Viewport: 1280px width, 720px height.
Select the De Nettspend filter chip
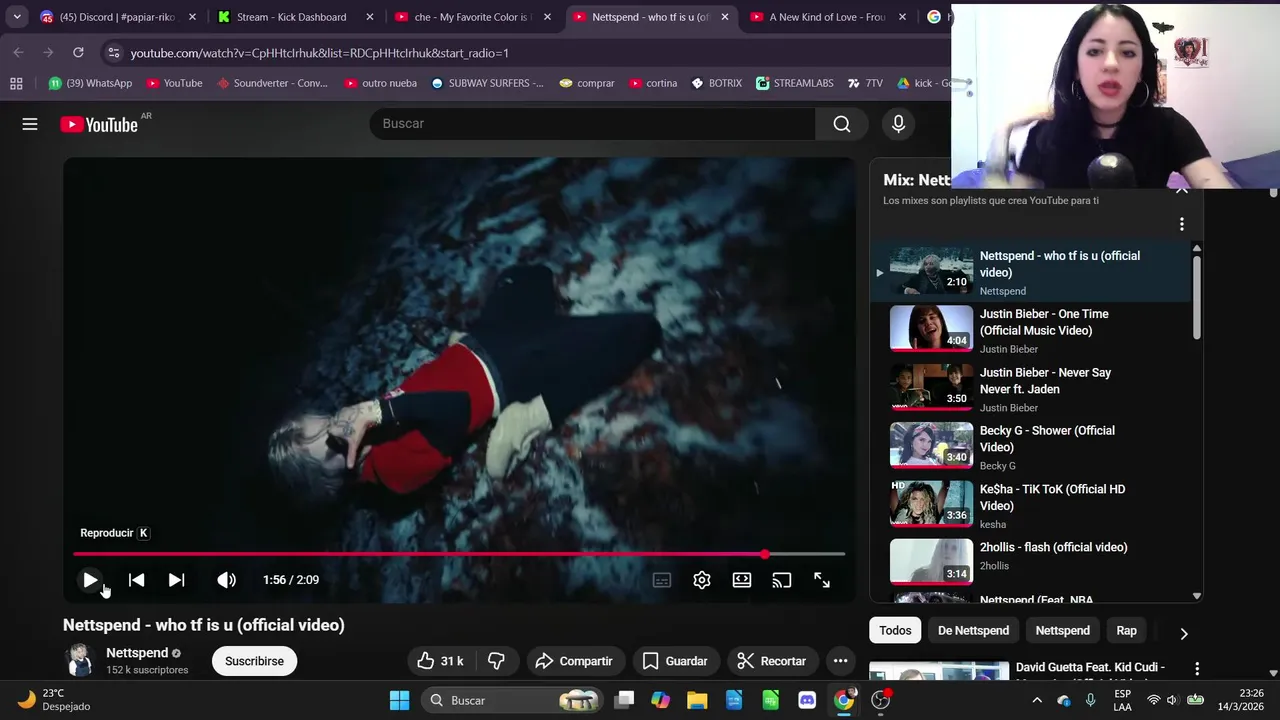pos(973,631)
